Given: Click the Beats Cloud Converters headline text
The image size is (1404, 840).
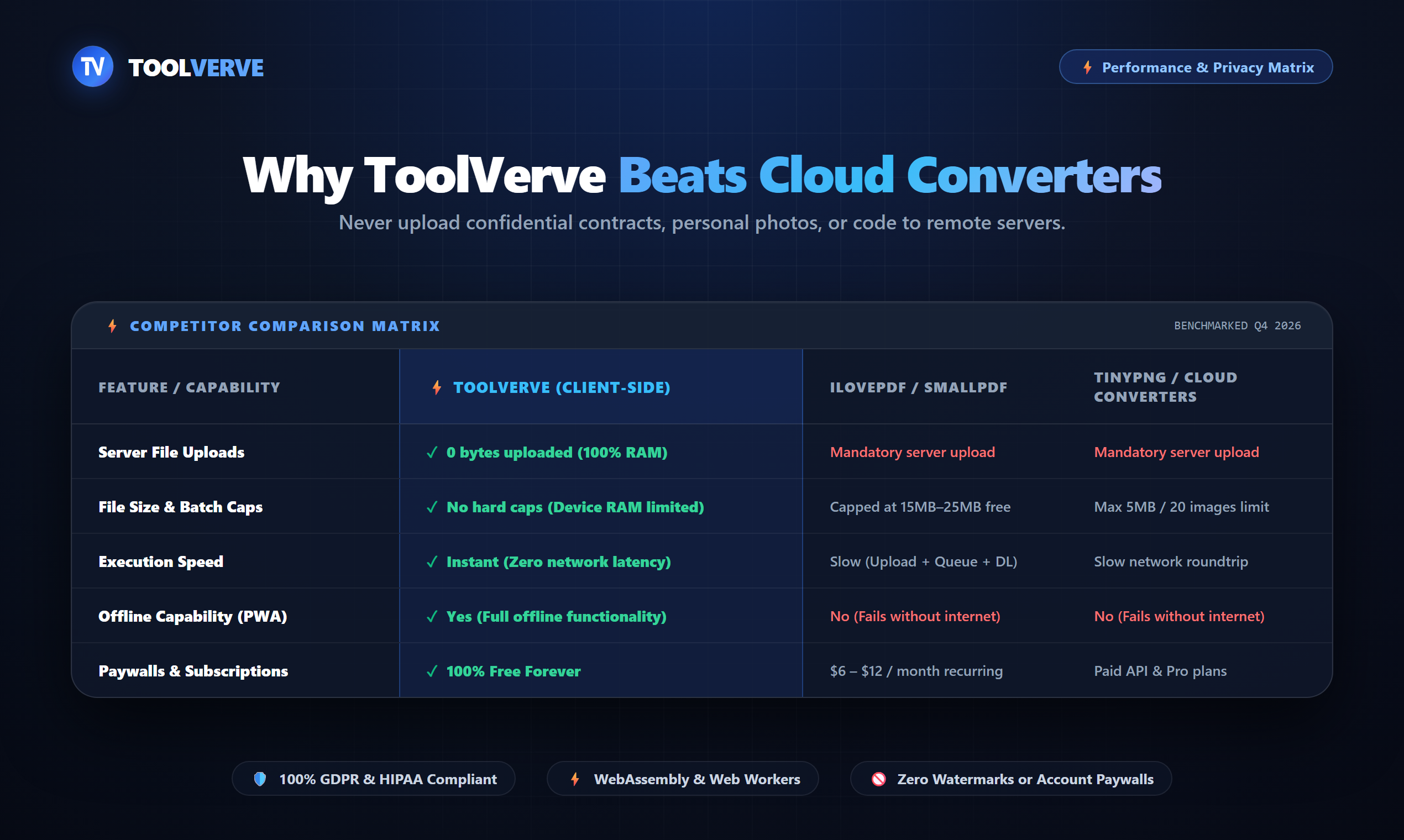Looking at the screenshot, I should [x=890, y=176].
